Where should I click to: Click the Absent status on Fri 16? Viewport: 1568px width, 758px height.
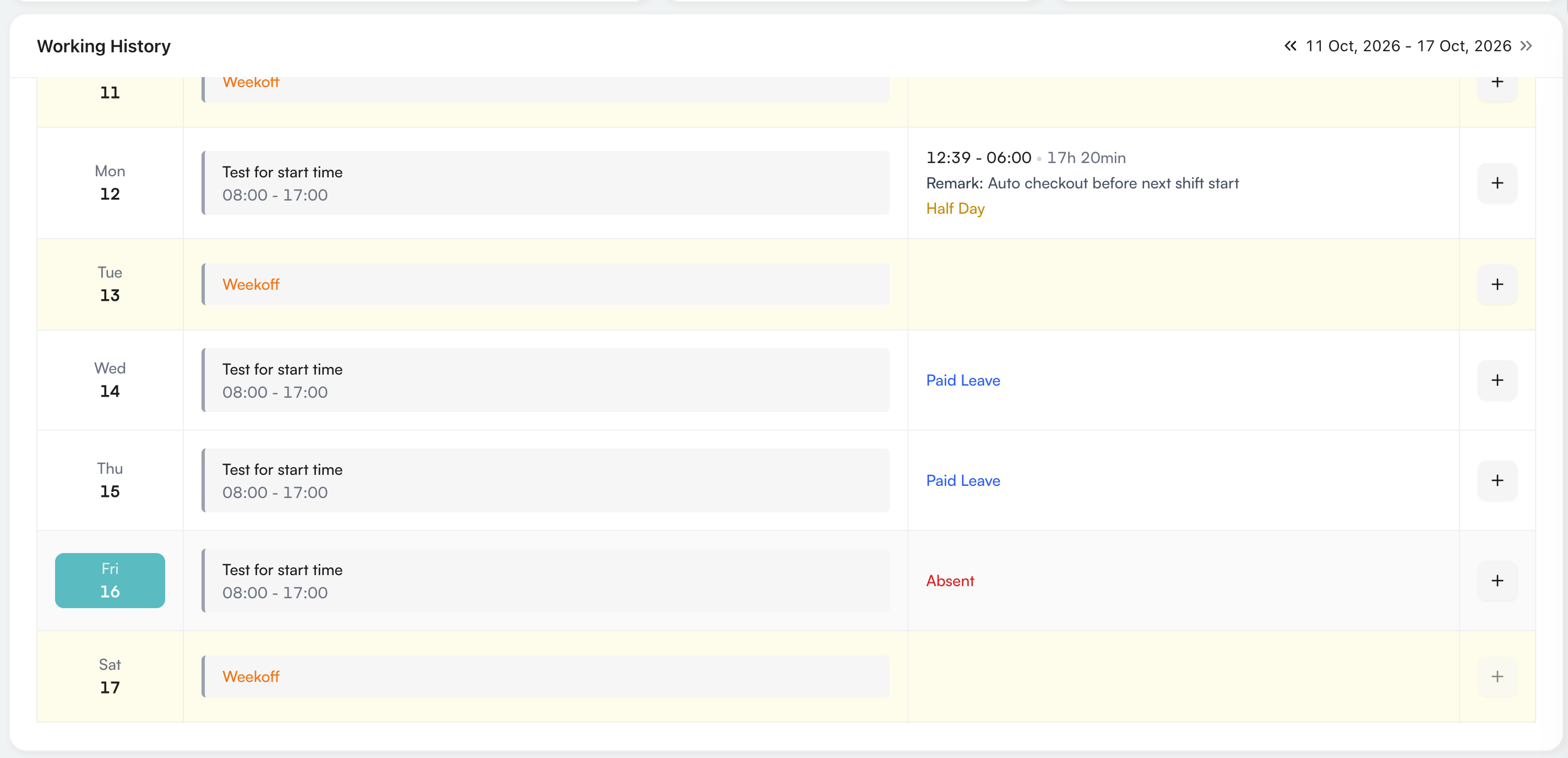[x=950, y=581]
